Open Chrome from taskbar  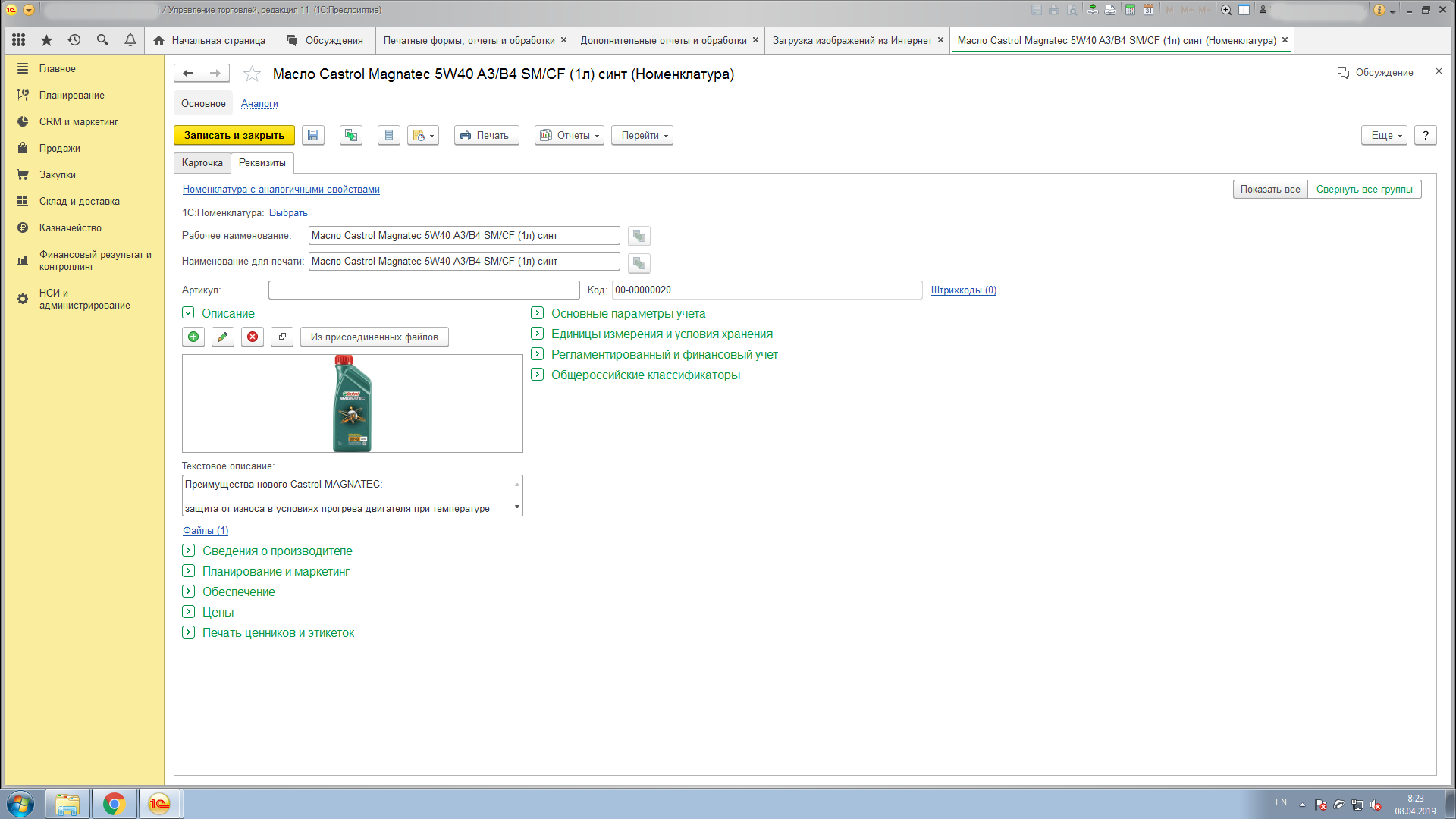coord(115,804)
